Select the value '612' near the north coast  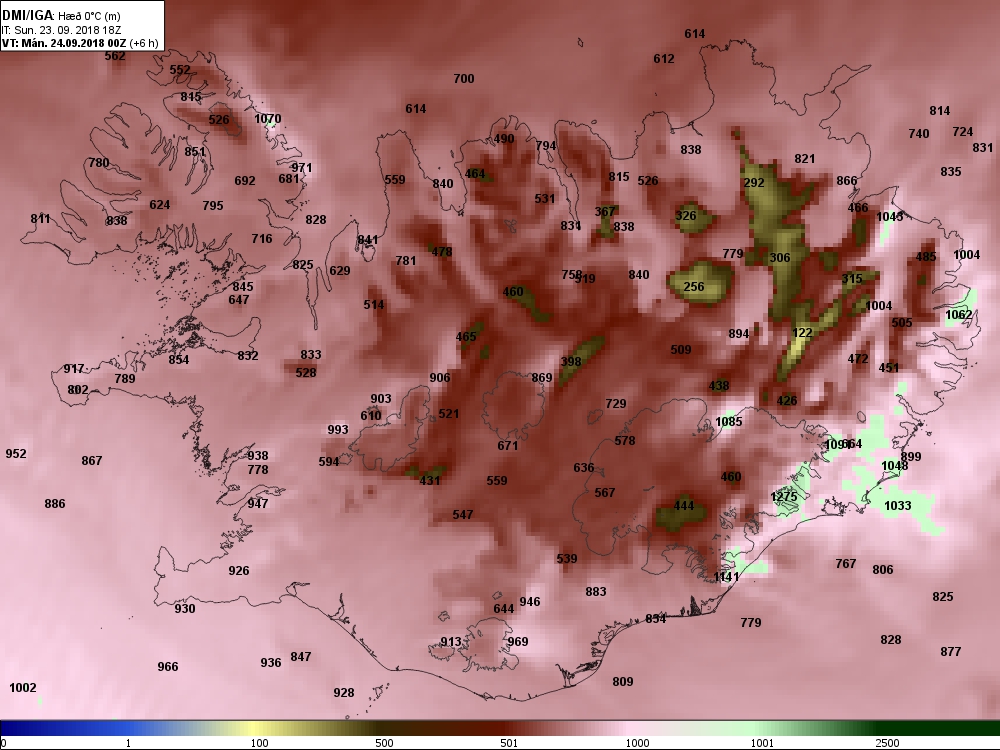tap(664, 59)
